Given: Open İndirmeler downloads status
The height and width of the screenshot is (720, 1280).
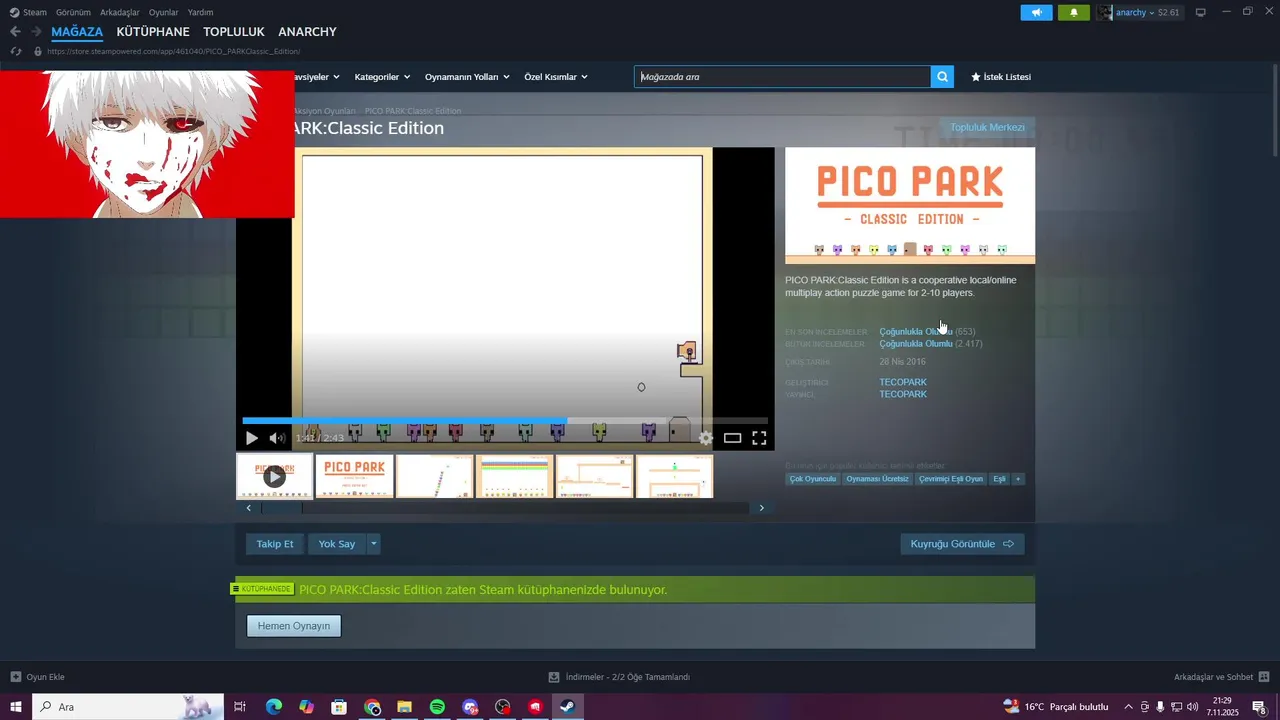Looking at the screenshot, I should pos(619,677).
